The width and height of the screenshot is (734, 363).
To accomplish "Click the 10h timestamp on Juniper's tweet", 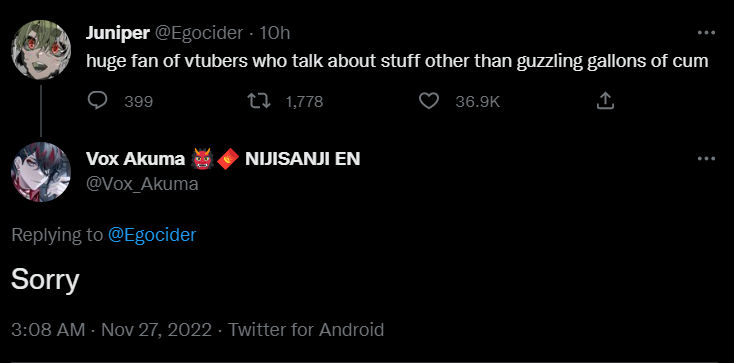I will click(x=274, y=33).
